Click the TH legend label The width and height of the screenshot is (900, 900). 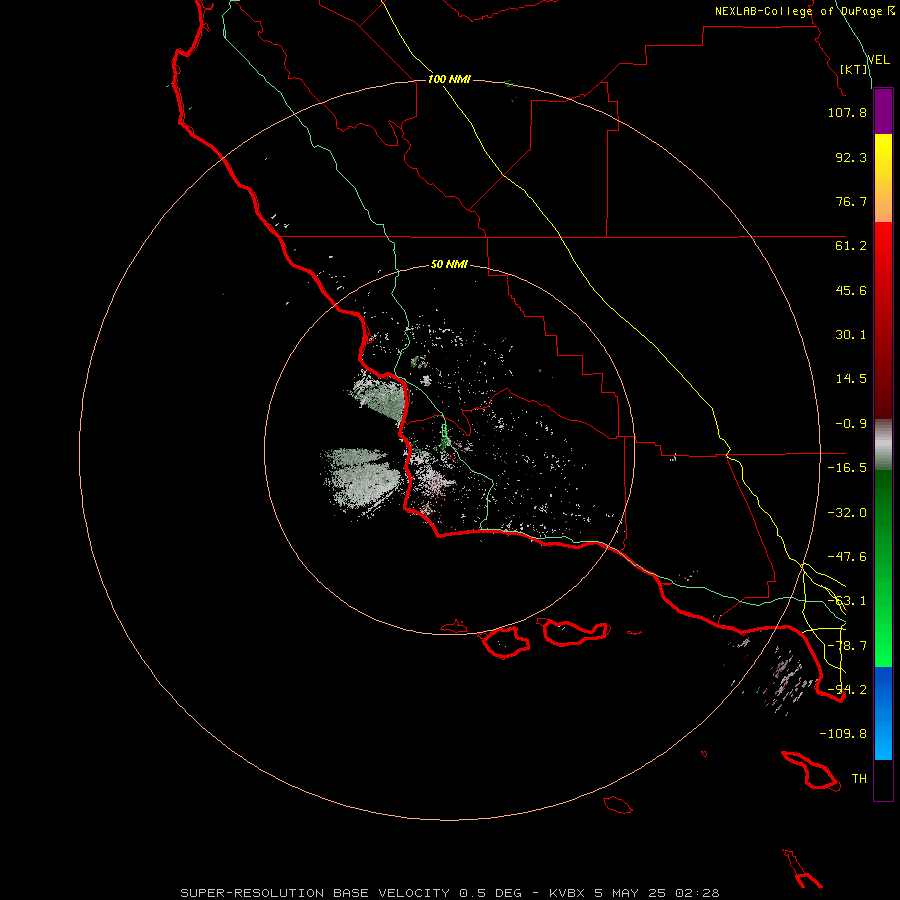(859, 779)
